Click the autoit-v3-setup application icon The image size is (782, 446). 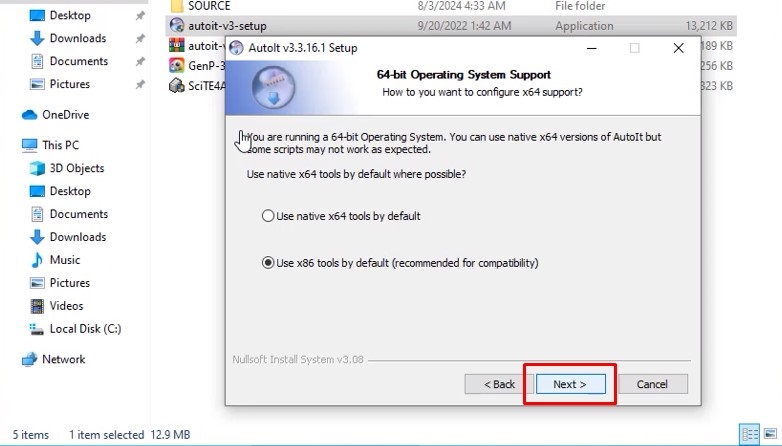coord(177,25)
